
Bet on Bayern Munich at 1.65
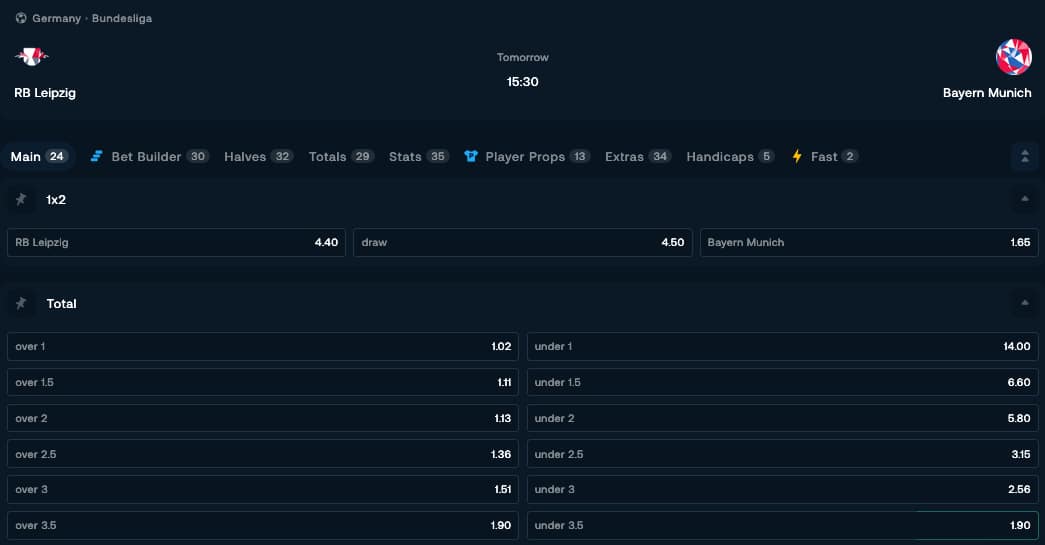pos(869,243)
